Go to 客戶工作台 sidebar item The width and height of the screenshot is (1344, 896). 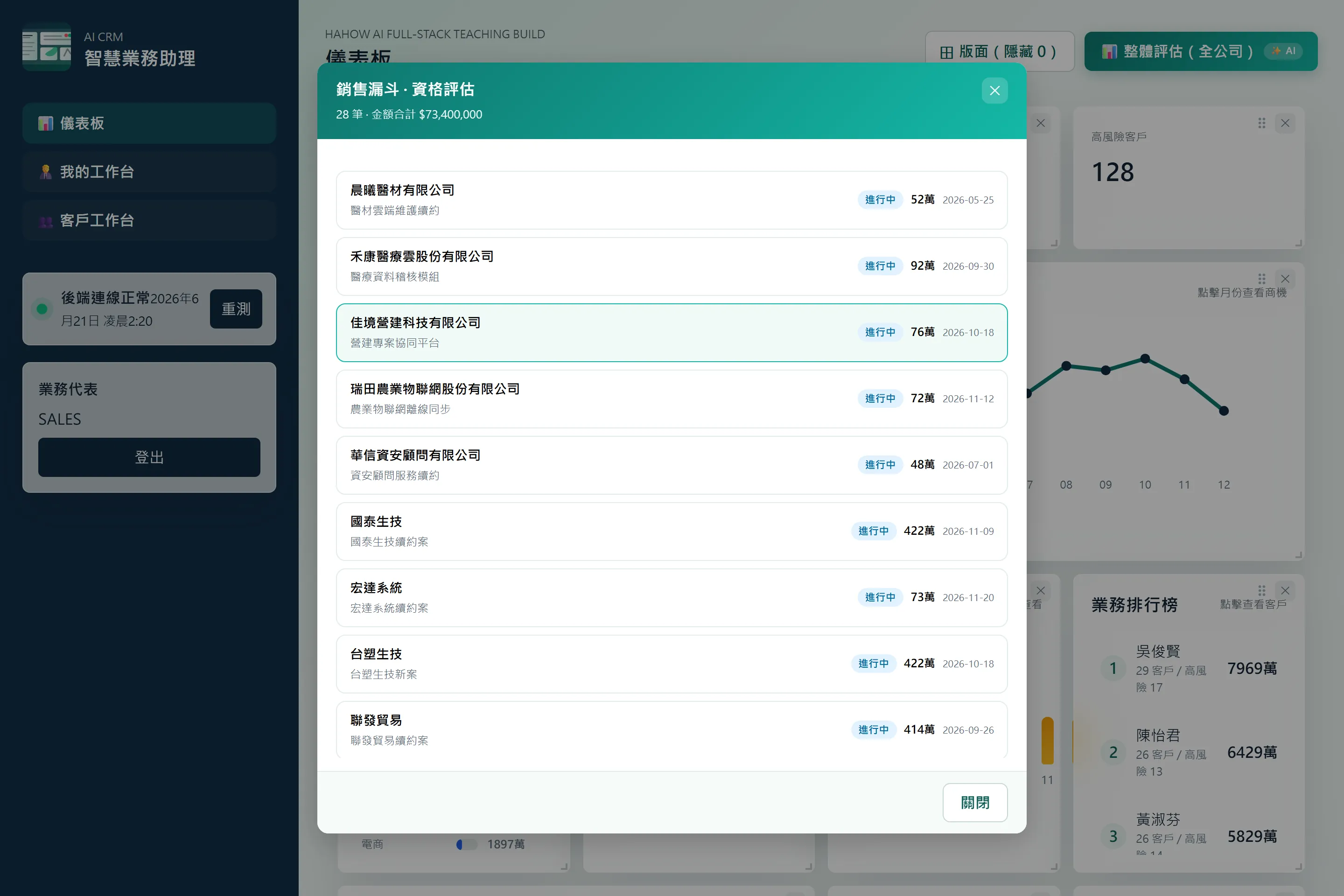point(149,220)
